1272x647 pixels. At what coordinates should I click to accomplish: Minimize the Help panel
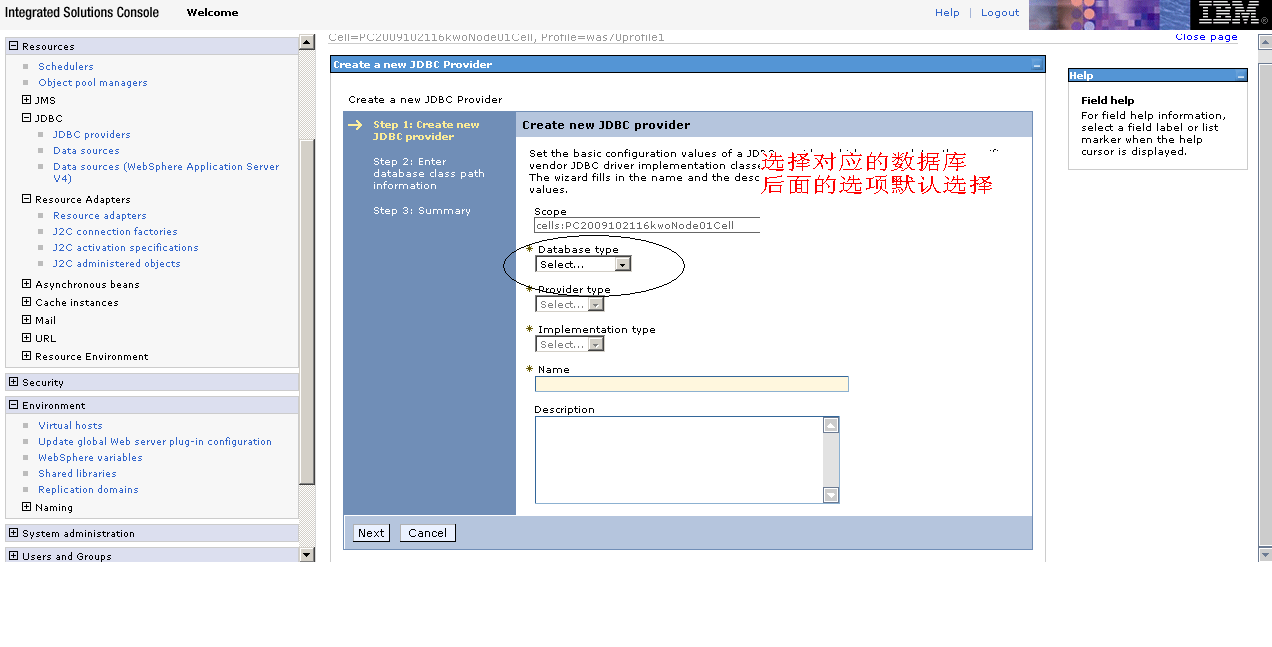tap(1240, 75)
